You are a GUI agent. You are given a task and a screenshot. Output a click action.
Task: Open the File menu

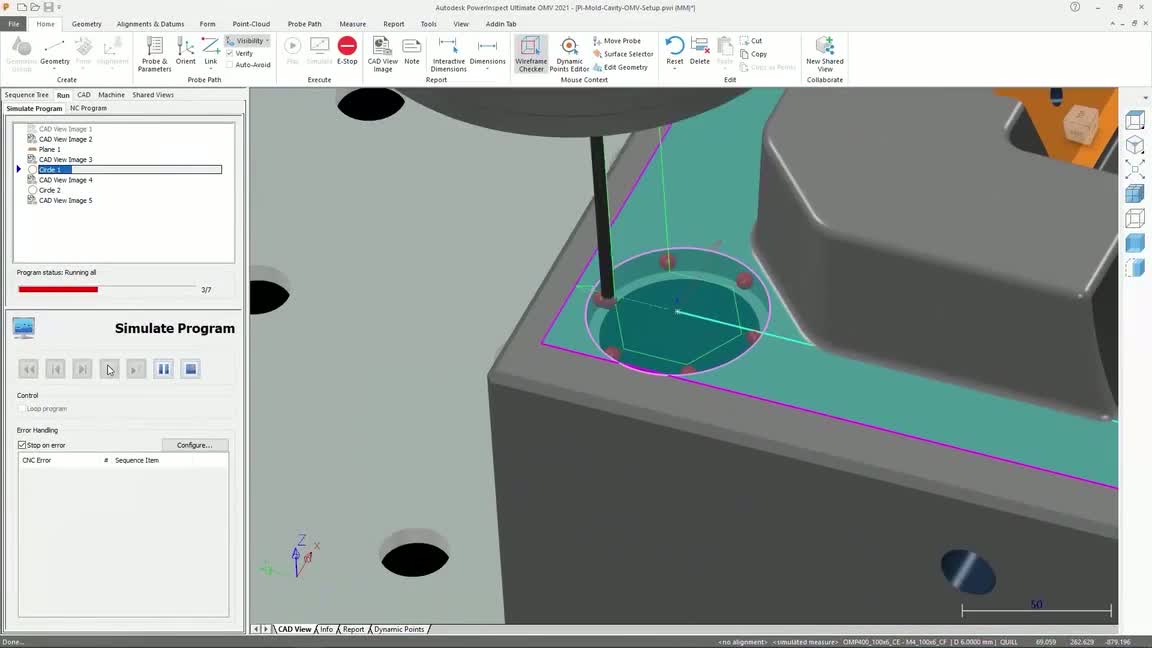click(x=14, y=24)
